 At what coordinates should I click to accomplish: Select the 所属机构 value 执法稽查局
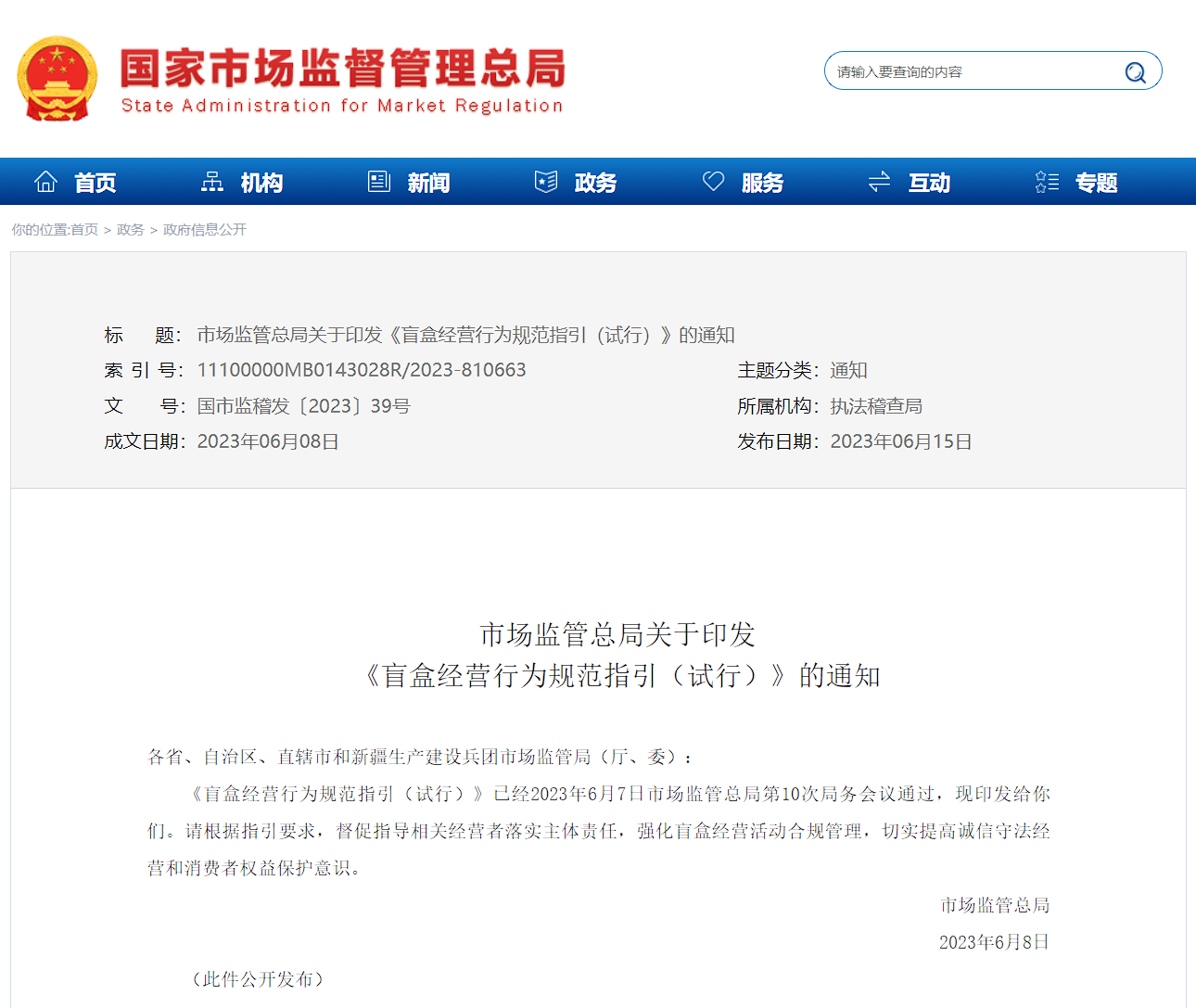tap(876, 406)
